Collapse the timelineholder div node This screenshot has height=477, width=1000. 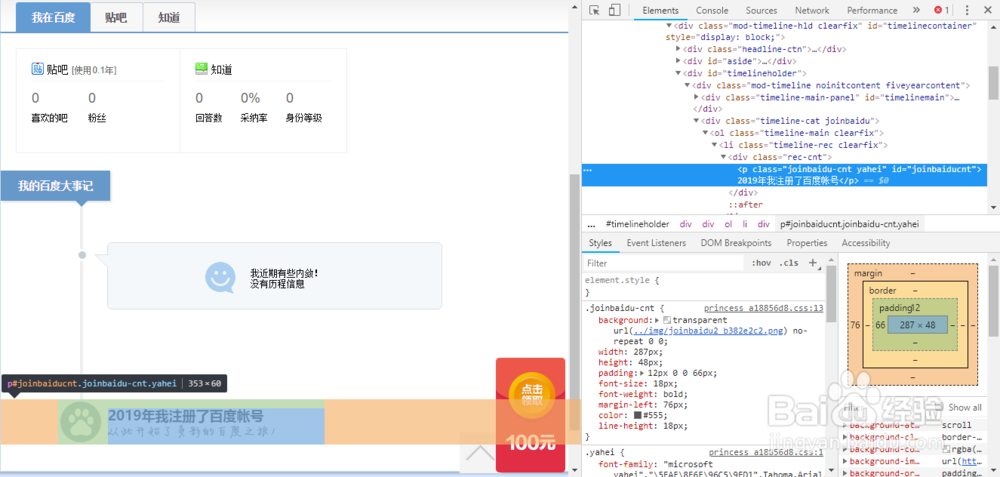[x=678, y=73]
